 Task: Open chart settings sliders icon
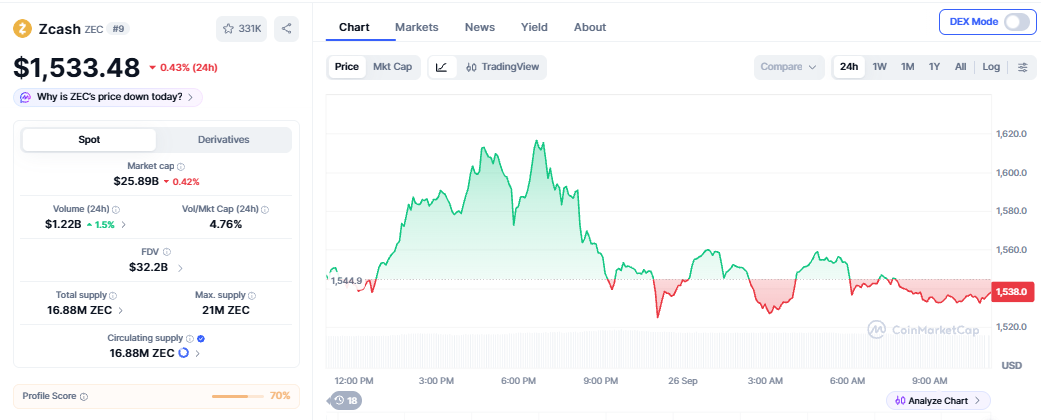click(x=1023, y=67)
